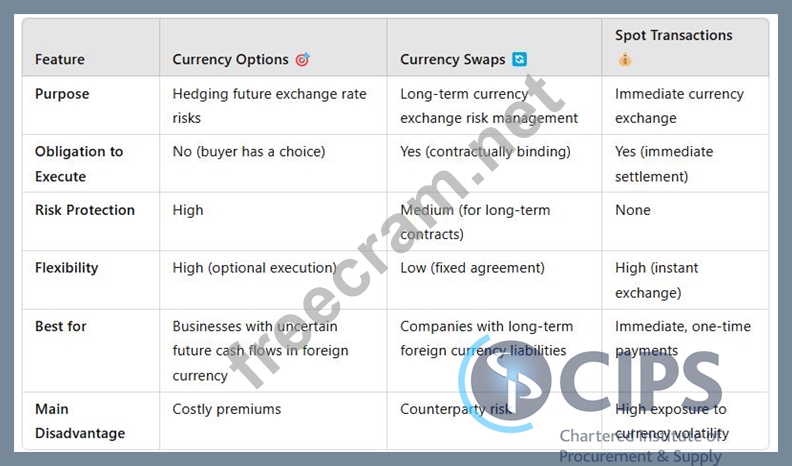Click the Risk Protection row label
The width and height of the screenshot is (792, 466).
(85, 210)
